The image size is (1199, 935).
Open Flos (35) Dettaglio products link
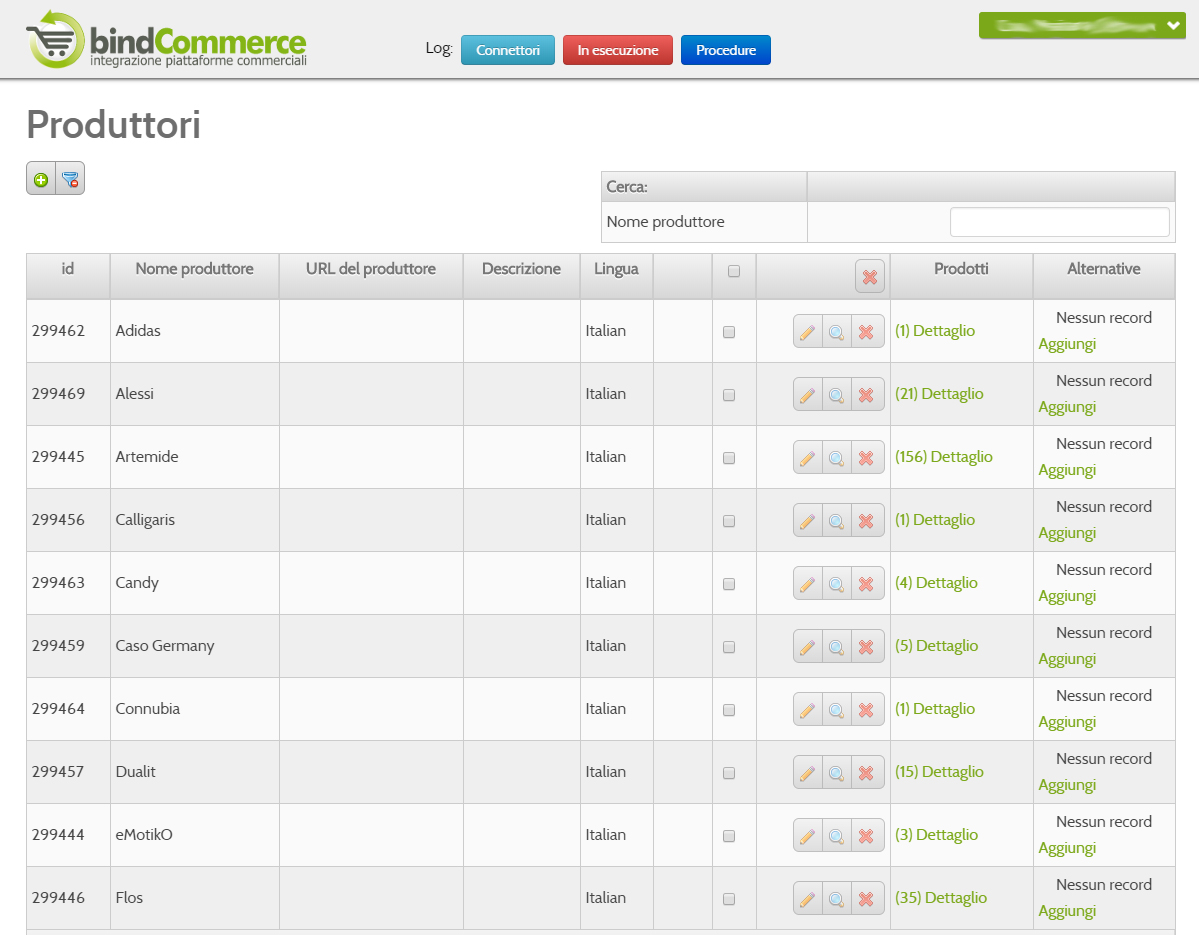click(x=941, y=898)
